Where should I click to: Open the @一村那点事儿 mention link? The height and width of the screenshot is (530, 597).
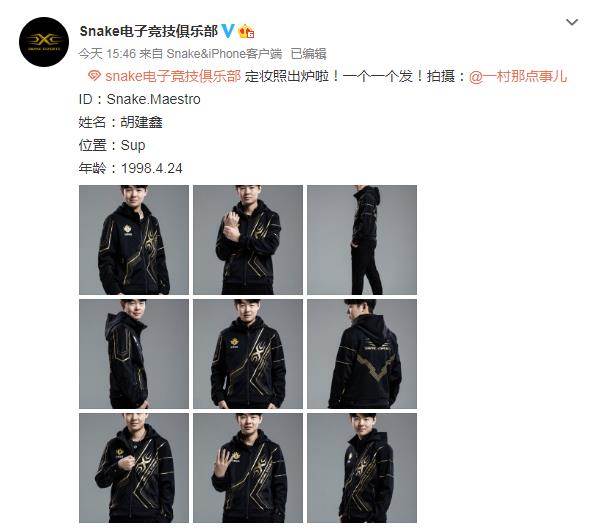[x=518, y=76]
